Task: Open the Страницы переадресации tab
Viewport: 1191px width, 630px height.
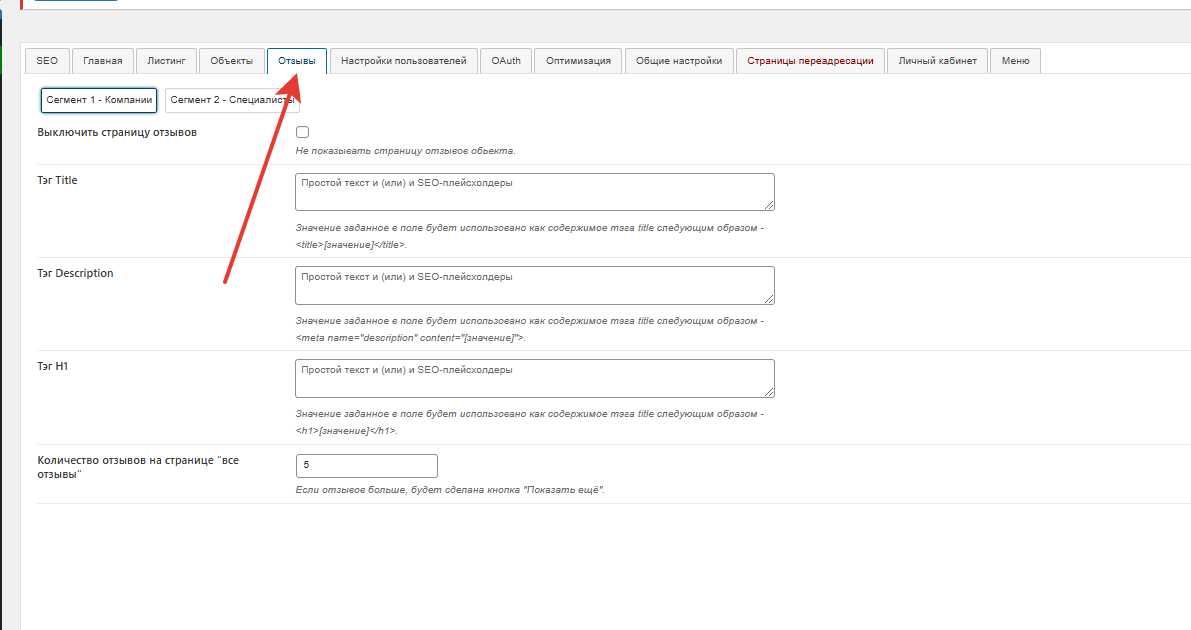Action: (811, 61)
